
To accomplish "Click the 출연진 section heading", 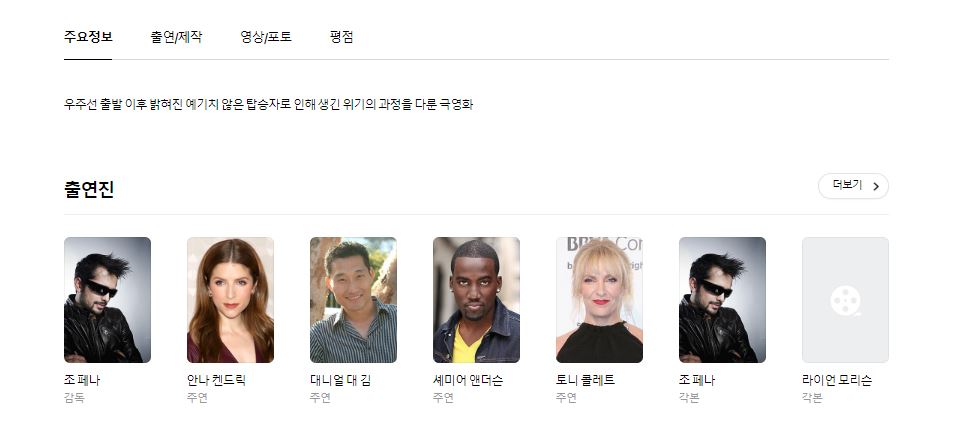I will (89, 190).
